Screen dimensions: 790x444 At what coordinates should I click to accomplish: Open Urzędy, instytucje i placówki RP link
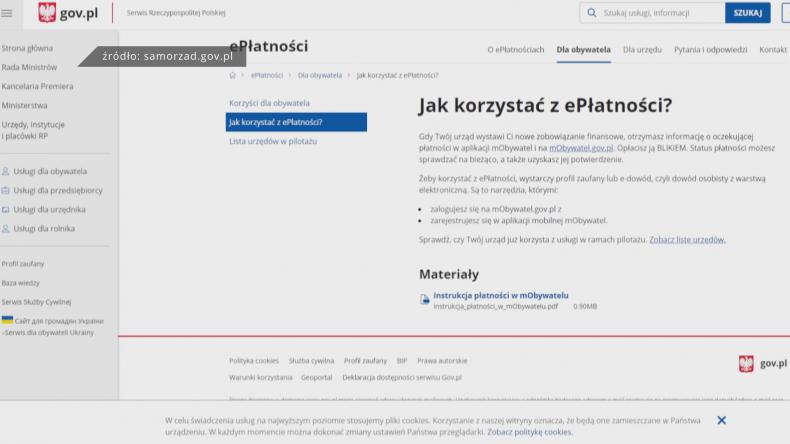(33, 130)
